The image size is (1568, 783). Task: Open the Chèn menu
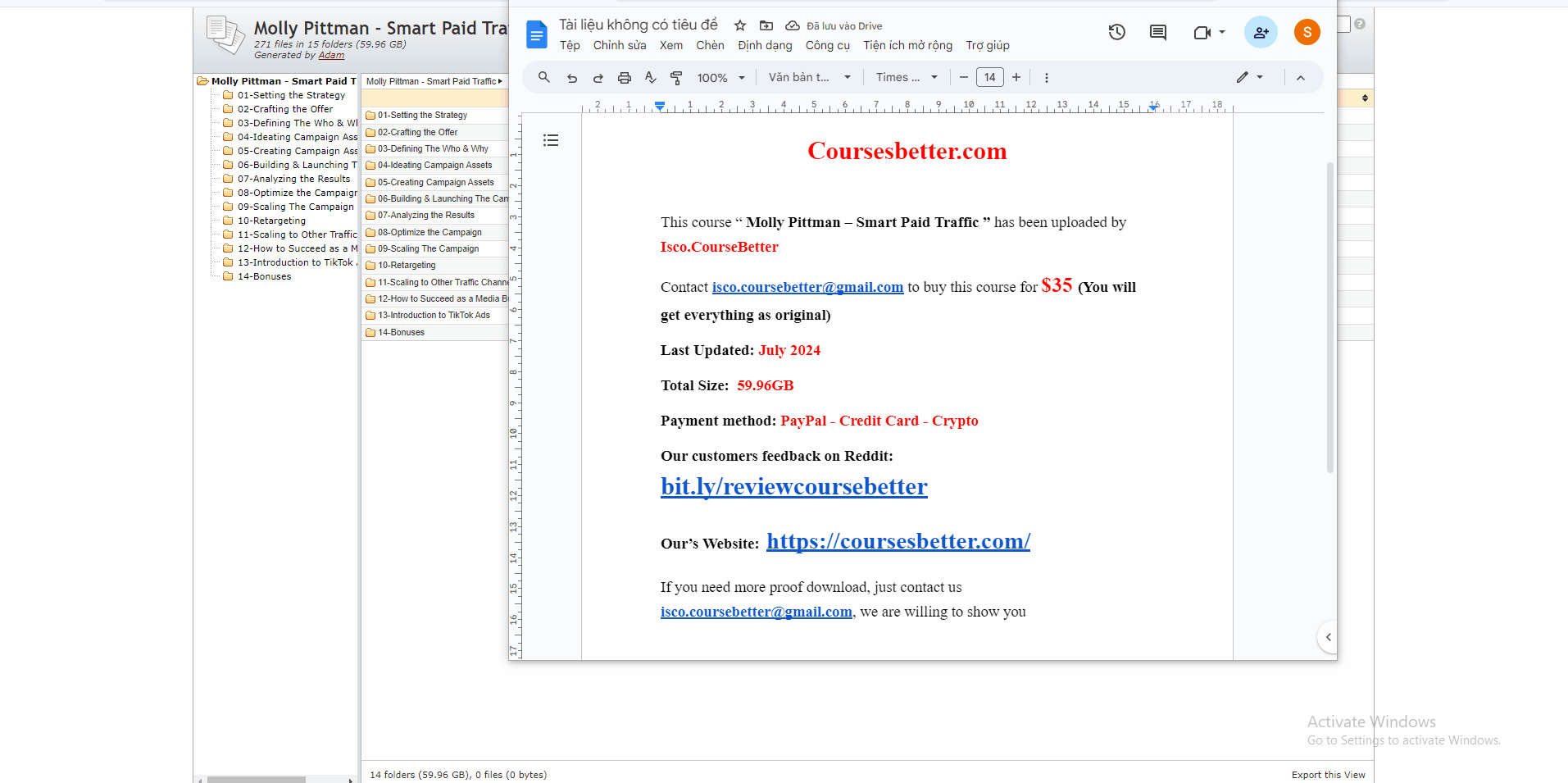710,45
